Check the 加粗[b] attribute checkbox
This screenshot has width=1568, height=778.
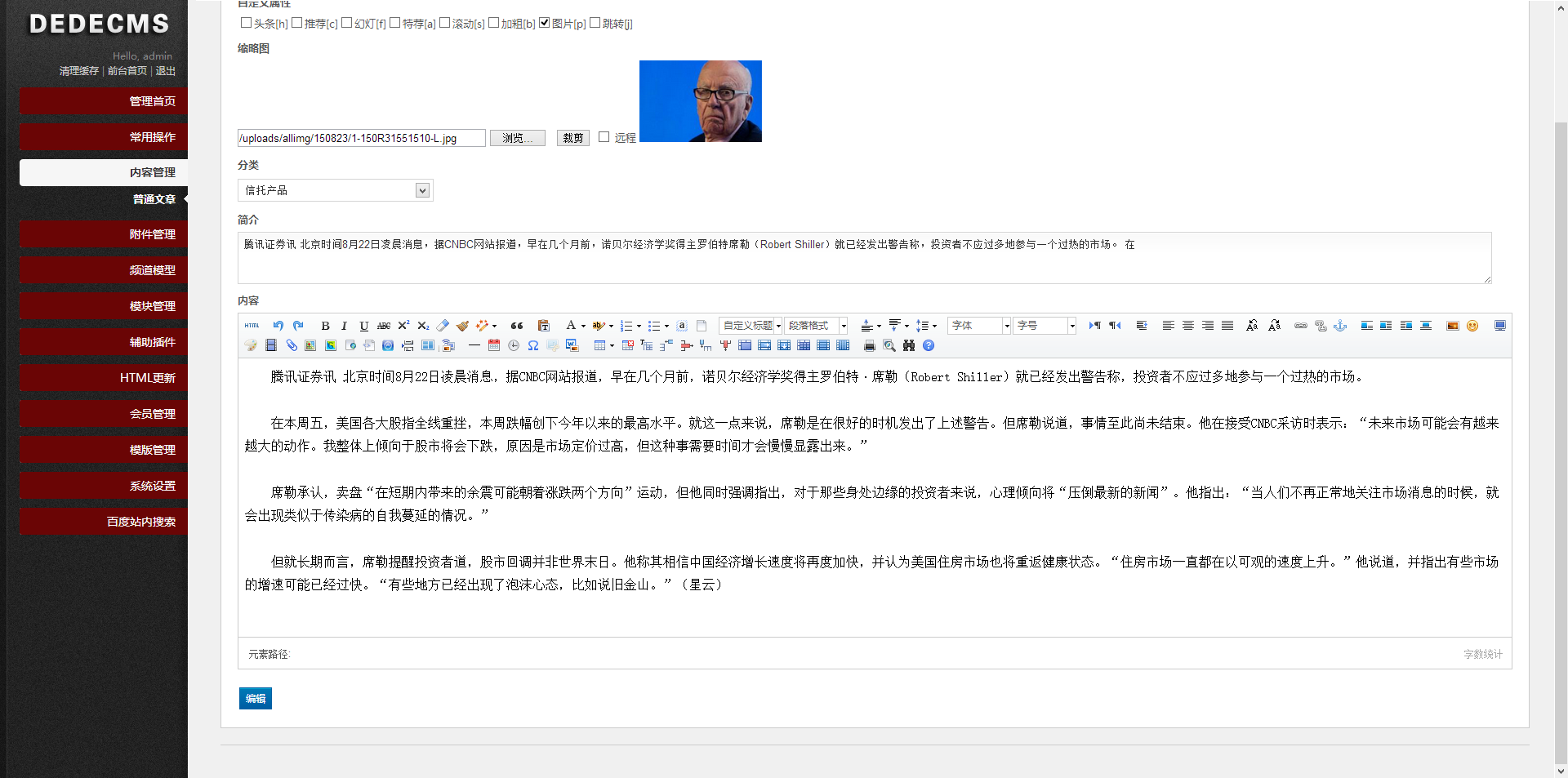tap(494, 23)
